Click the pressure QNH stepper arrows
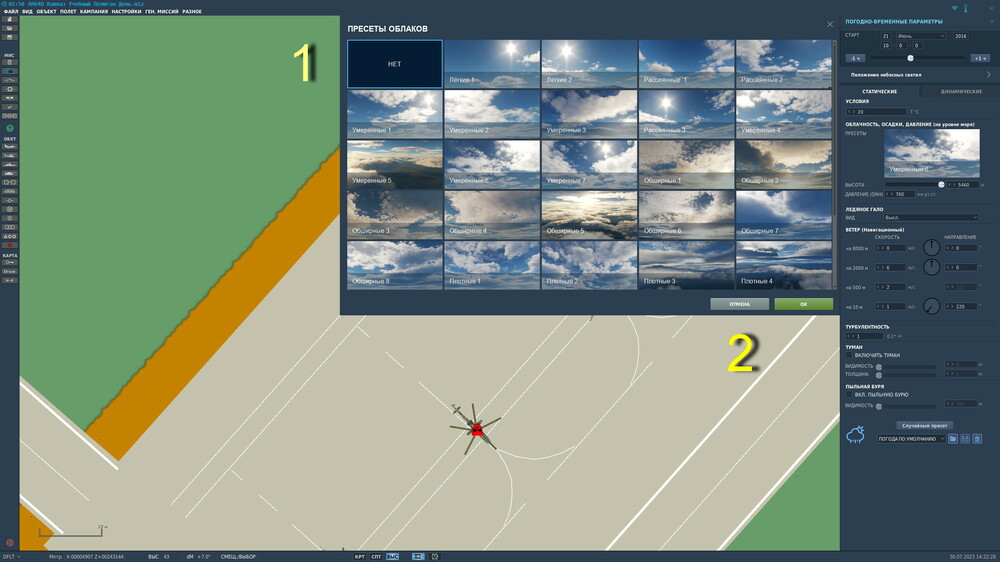The height and width of the screenshot is (562, 1000). click(889, 194)
